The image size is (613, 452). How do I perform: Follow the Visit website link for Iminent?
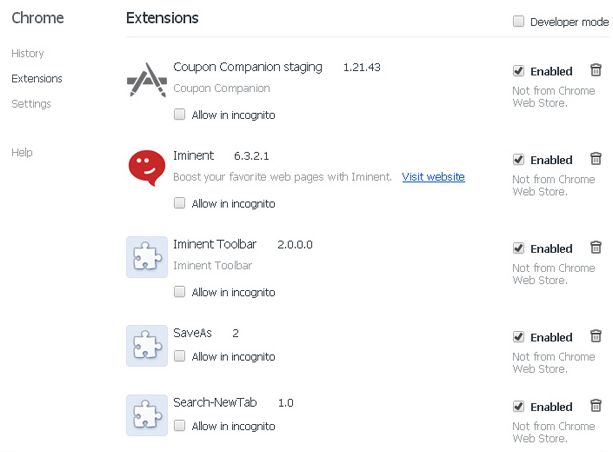point(433,177)
